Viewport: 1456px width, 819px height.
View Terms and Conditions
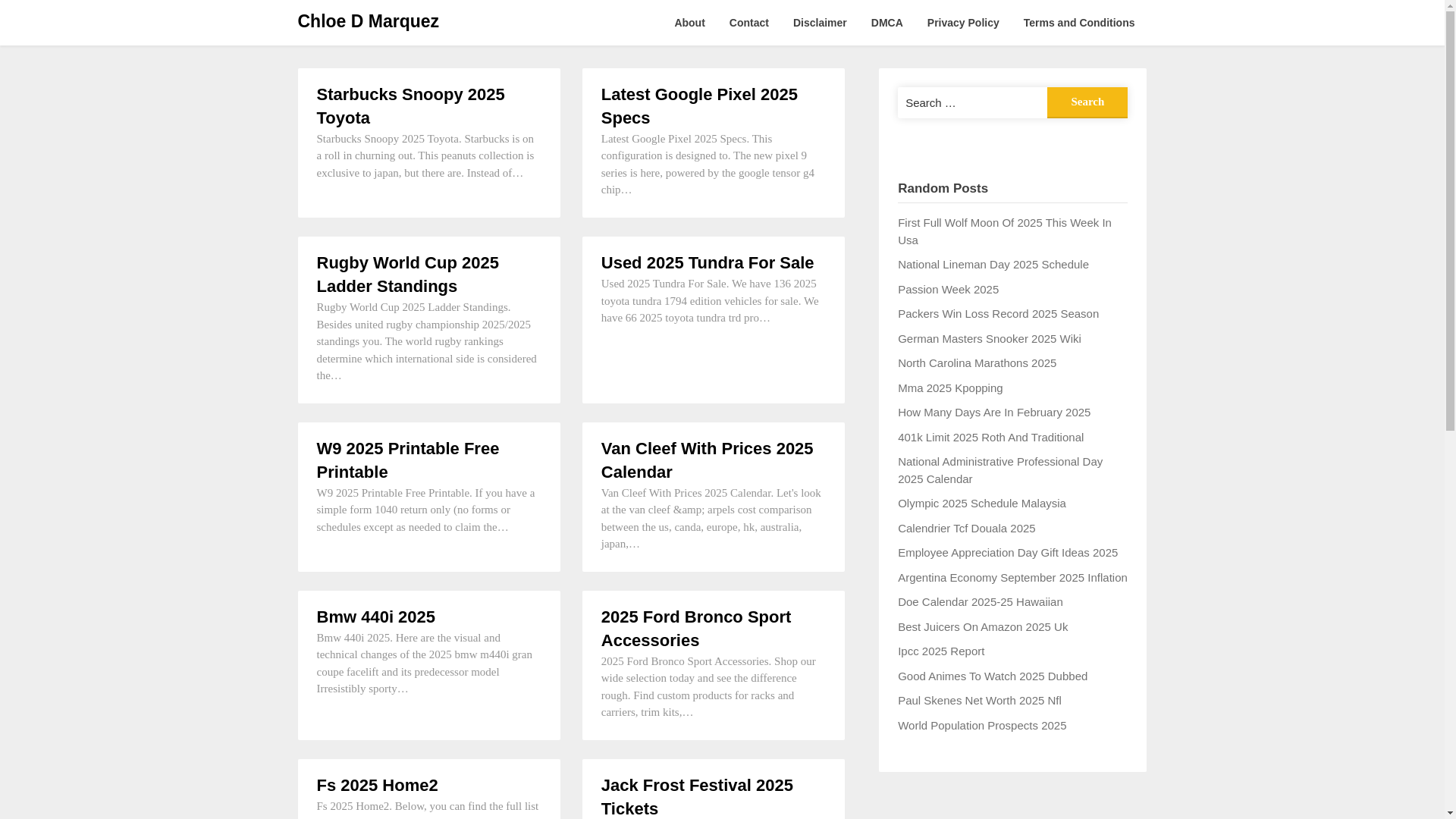point(1079,23)
